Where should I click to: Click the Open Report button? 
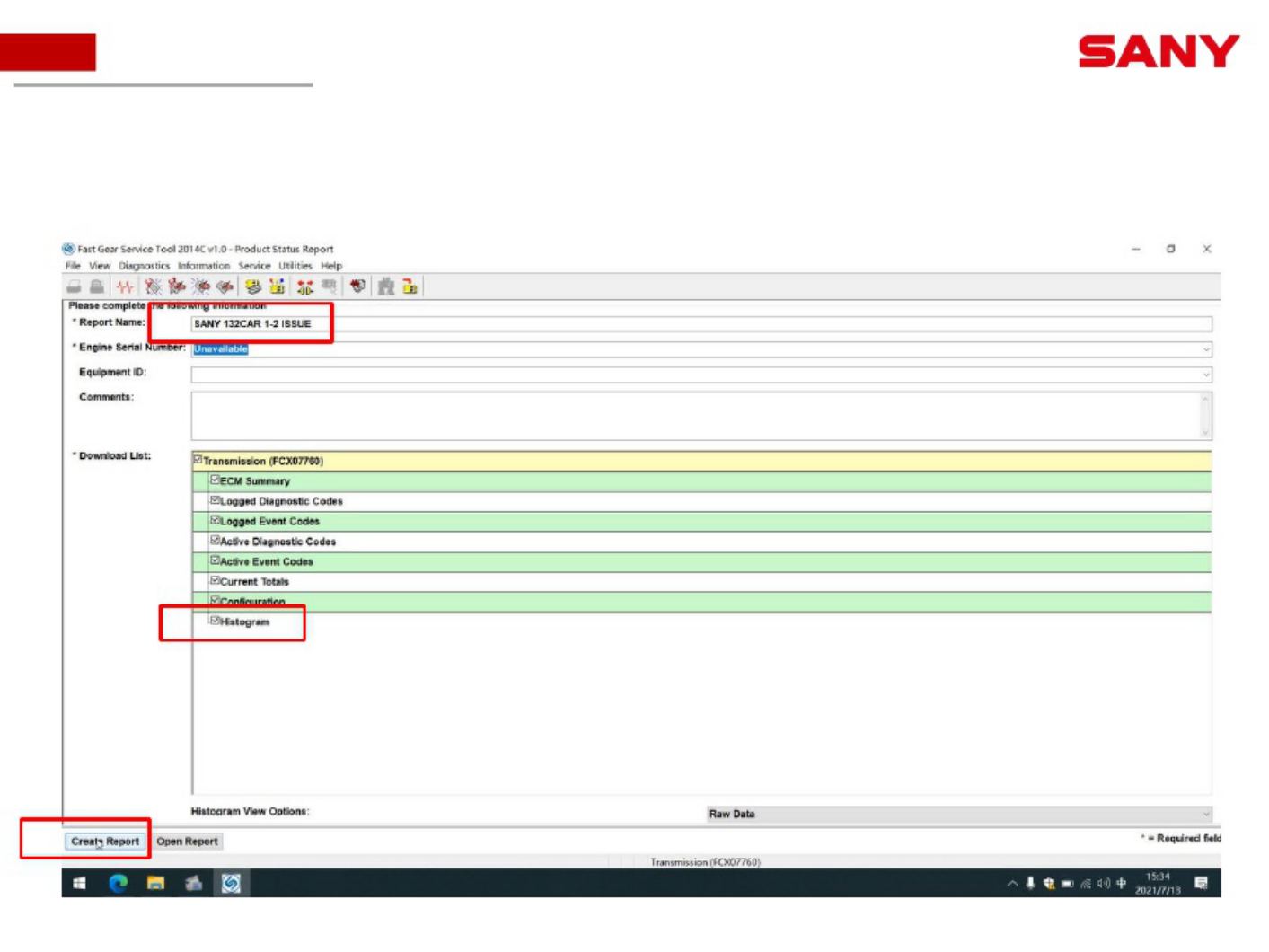[187, 842]
